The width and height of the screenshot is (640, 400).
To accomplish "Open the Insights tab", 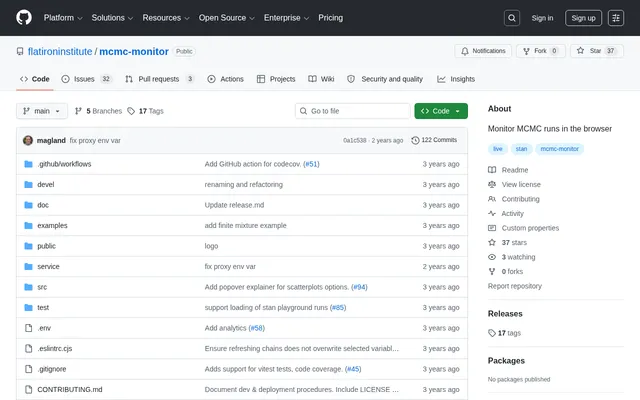I will tap(456, 79).
